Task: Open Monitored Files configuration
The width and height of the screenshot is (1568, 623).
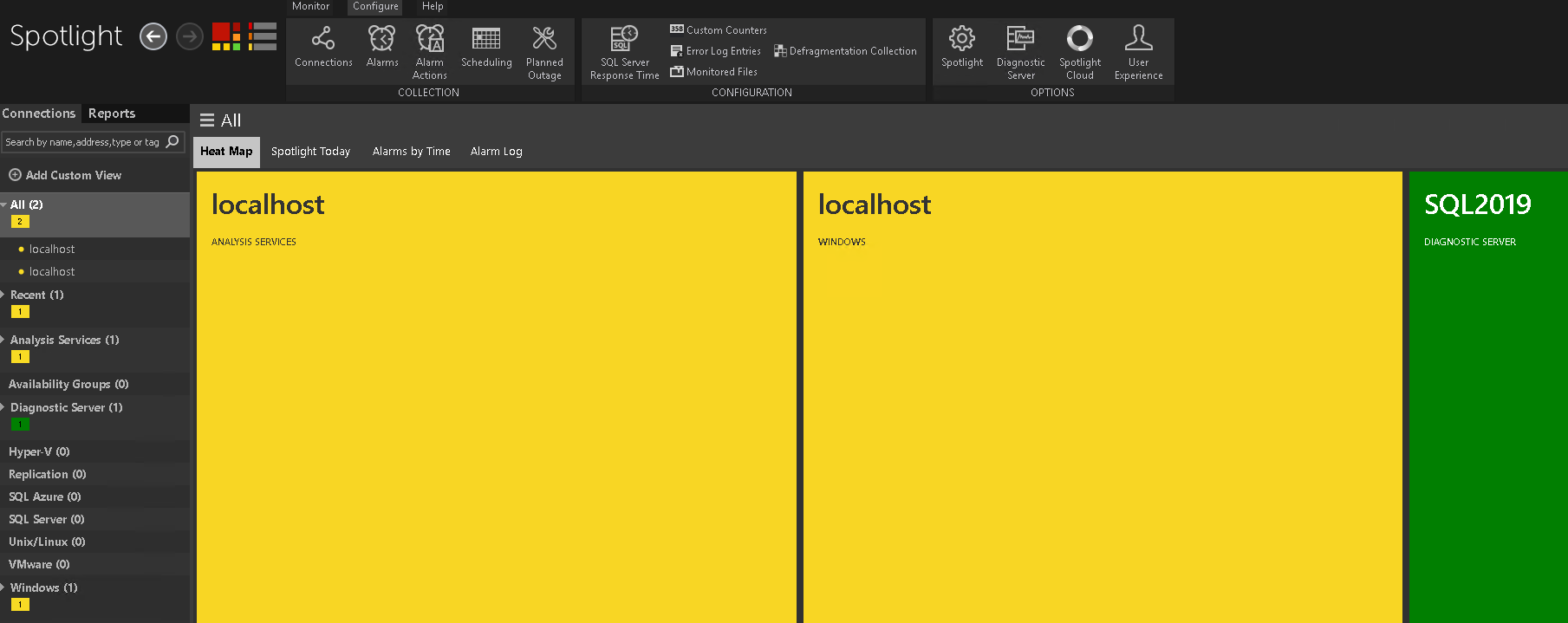Action: [714, 72]
